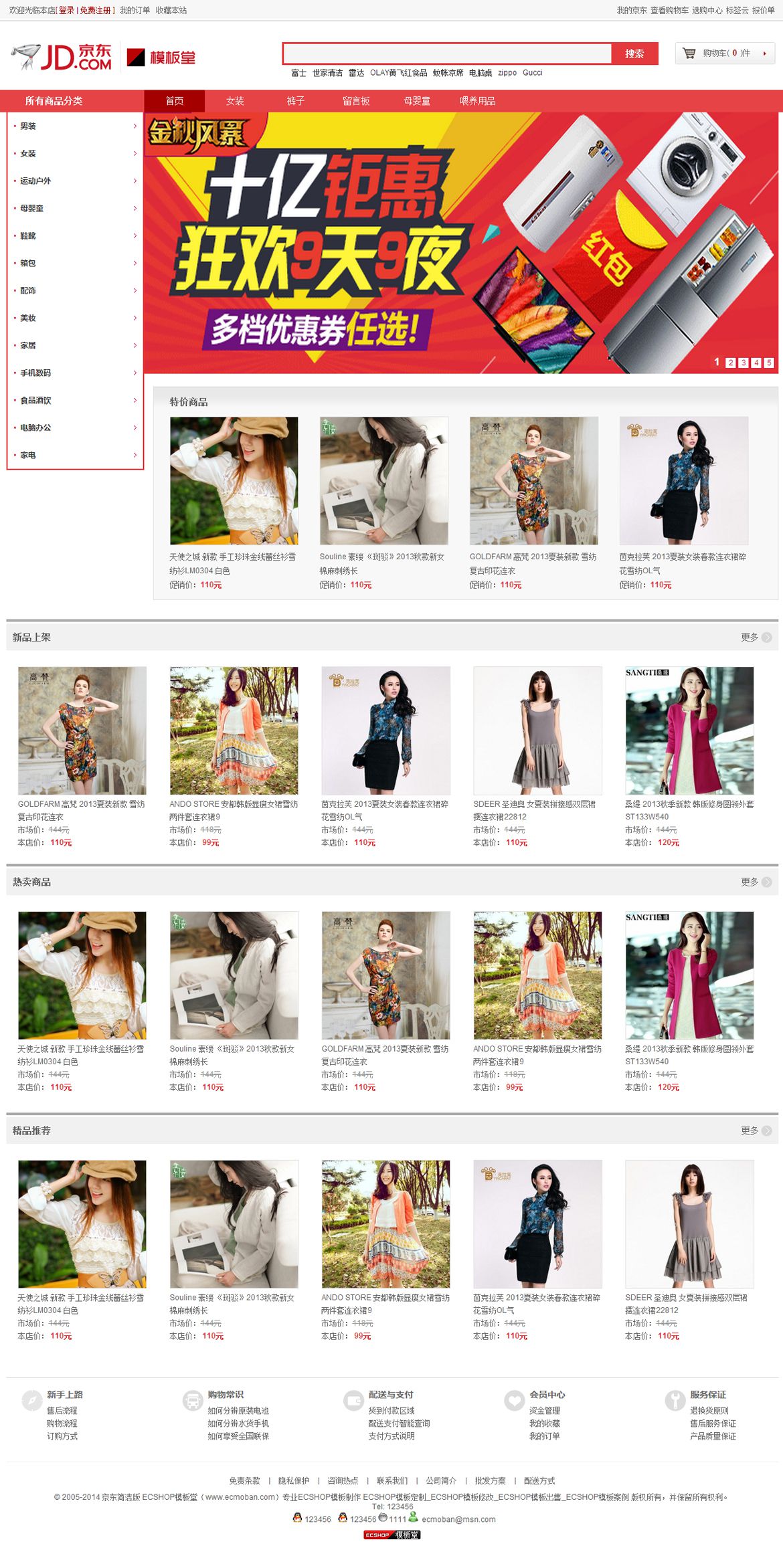Click the 模板堂 logo
Viewport: 783px width, 1568px height.
[161, 58]
